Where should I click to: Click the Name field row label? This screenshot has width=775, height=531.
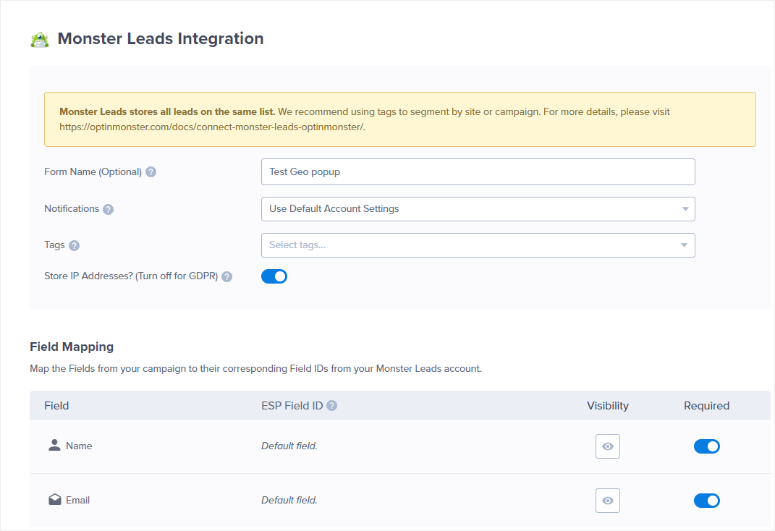(79, 446)
